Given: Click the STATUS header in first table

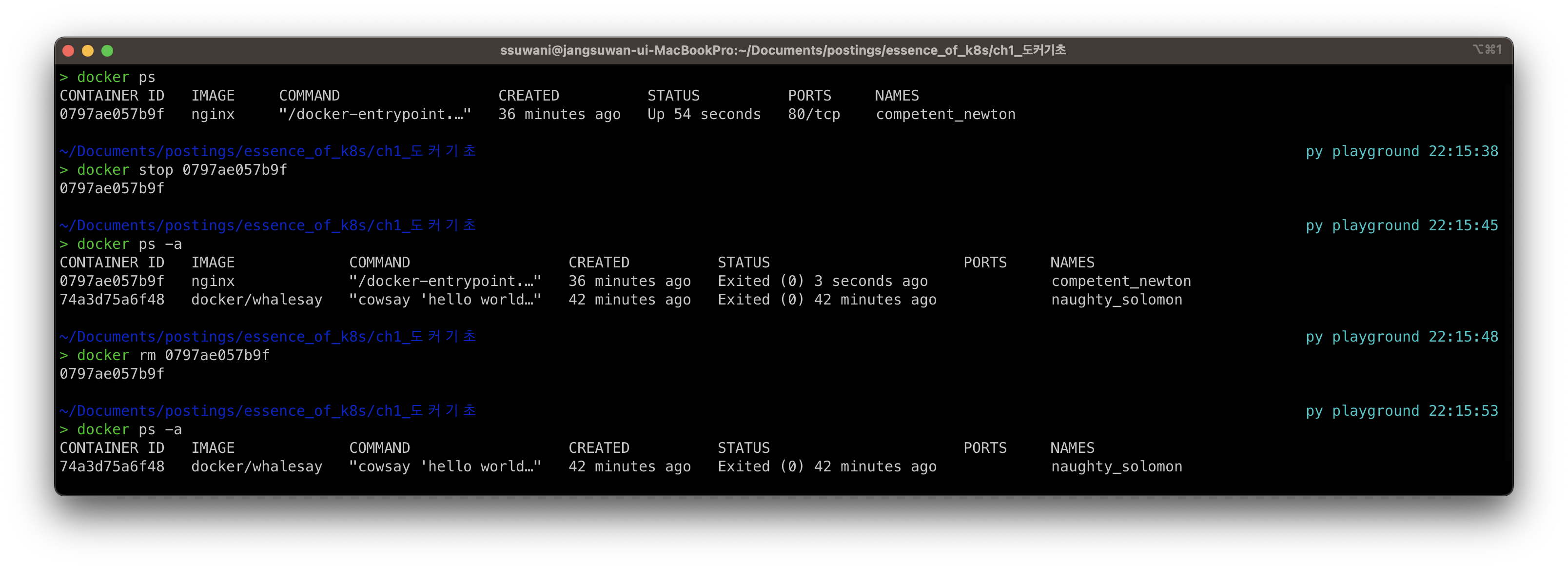Looking at the screenshot, I should click(673, 96).
